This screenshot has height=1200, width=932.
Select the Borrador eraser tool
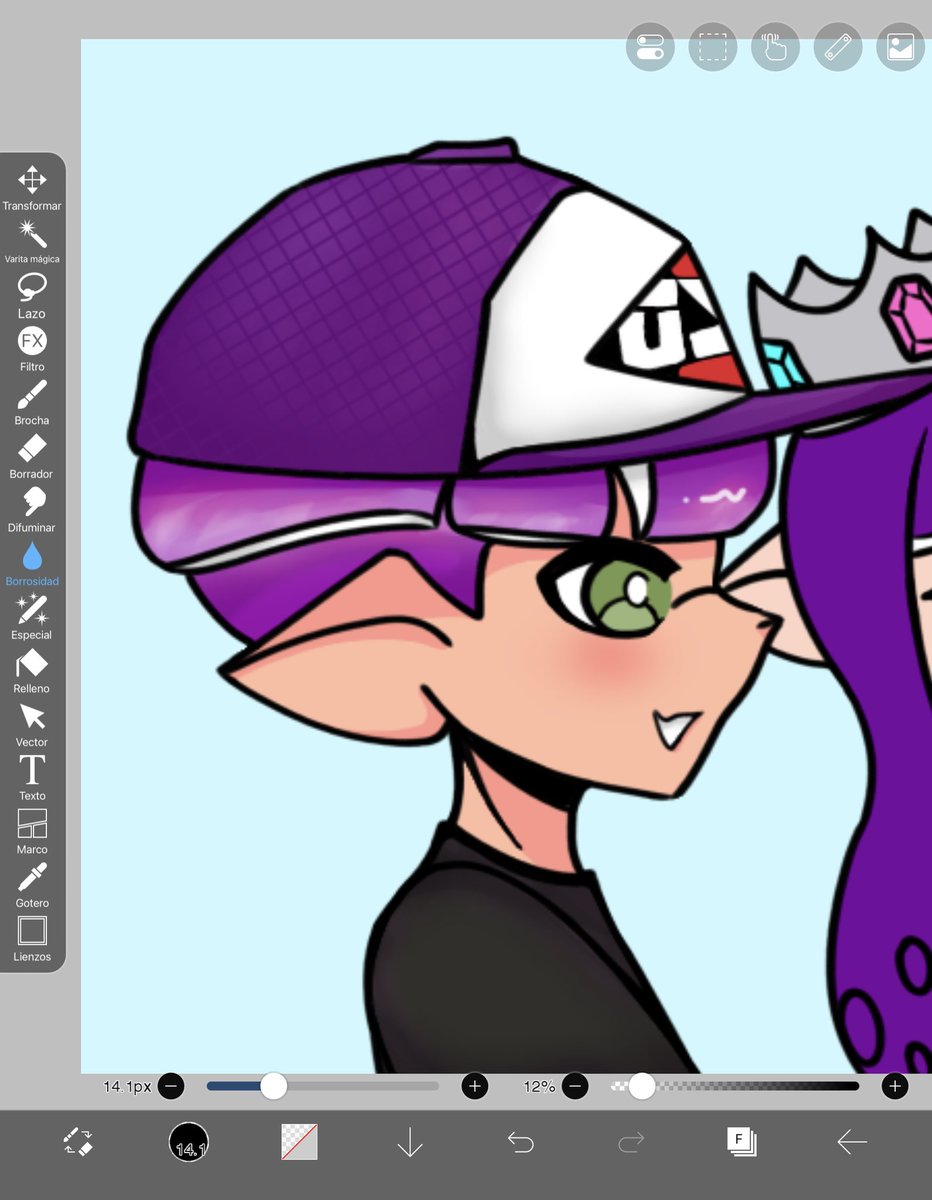pyautogui.click(x=32, y=456)
